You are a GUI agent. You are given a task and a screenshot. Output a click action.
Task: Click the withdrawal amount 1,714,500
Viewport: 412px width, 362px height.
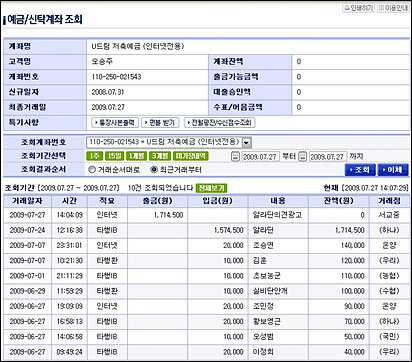click(x=168, y=215)
